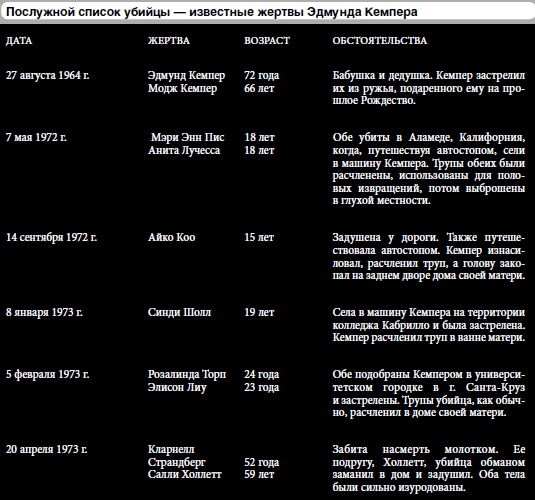Select the ВОЗРАСТ column header
This screenshot has height=500, width=535.
coord(267,41)
